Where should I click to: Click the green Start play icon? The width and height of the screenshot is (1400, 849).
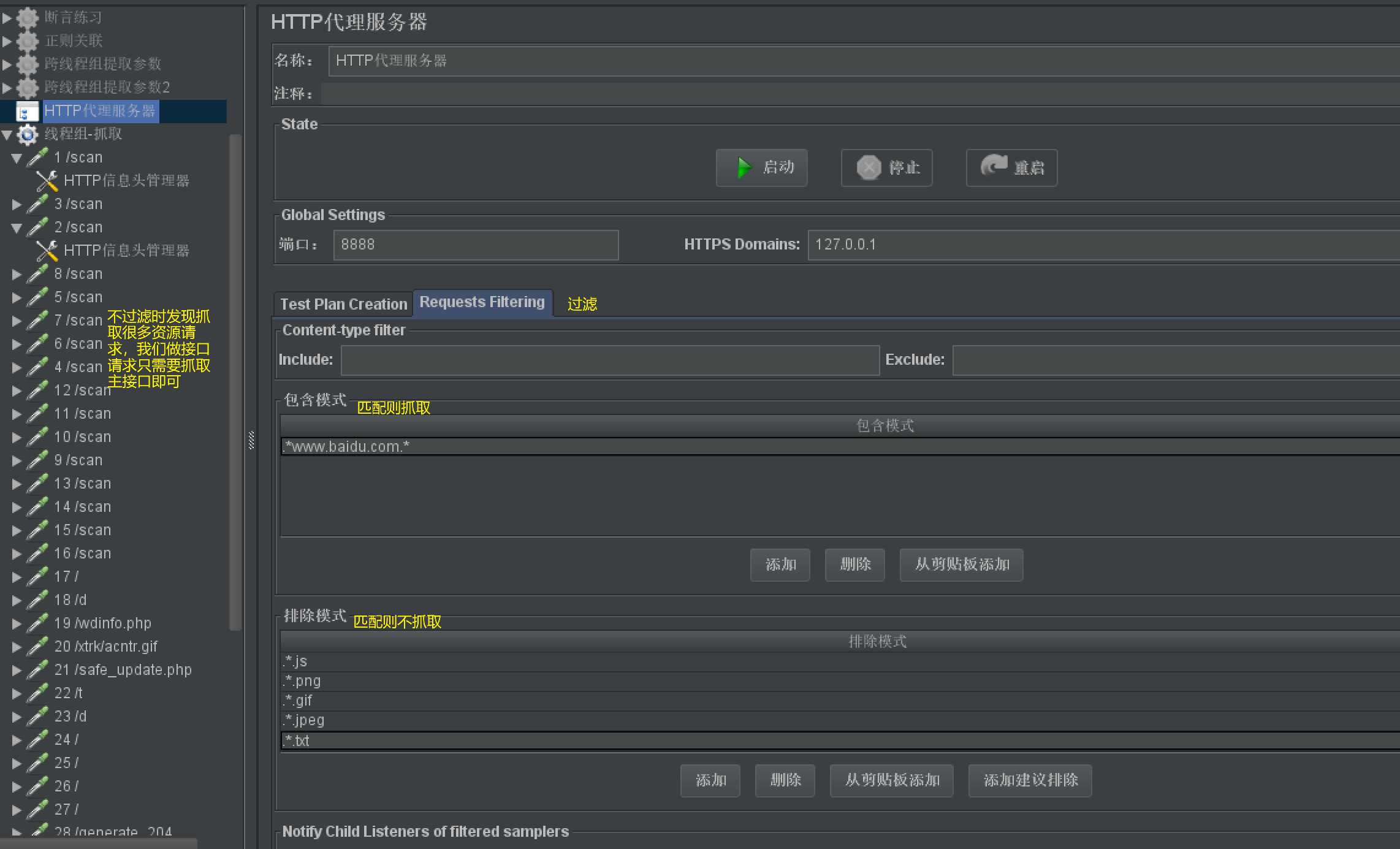744,167
